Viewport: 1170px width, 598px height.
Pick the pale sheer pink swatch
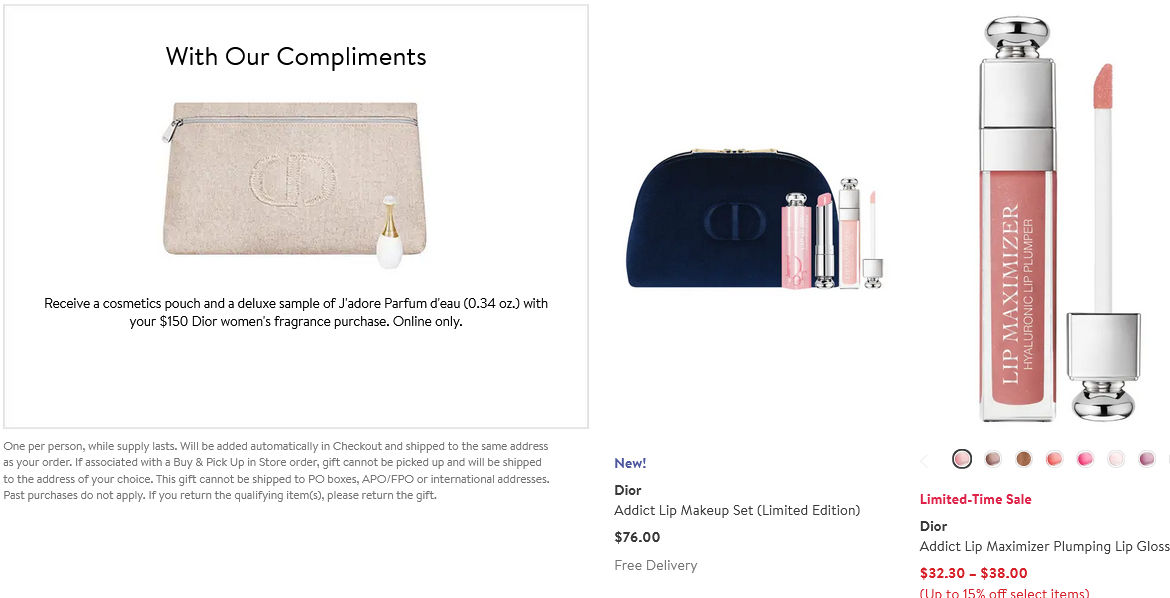pyautogui.click(x=1116, y=459)
